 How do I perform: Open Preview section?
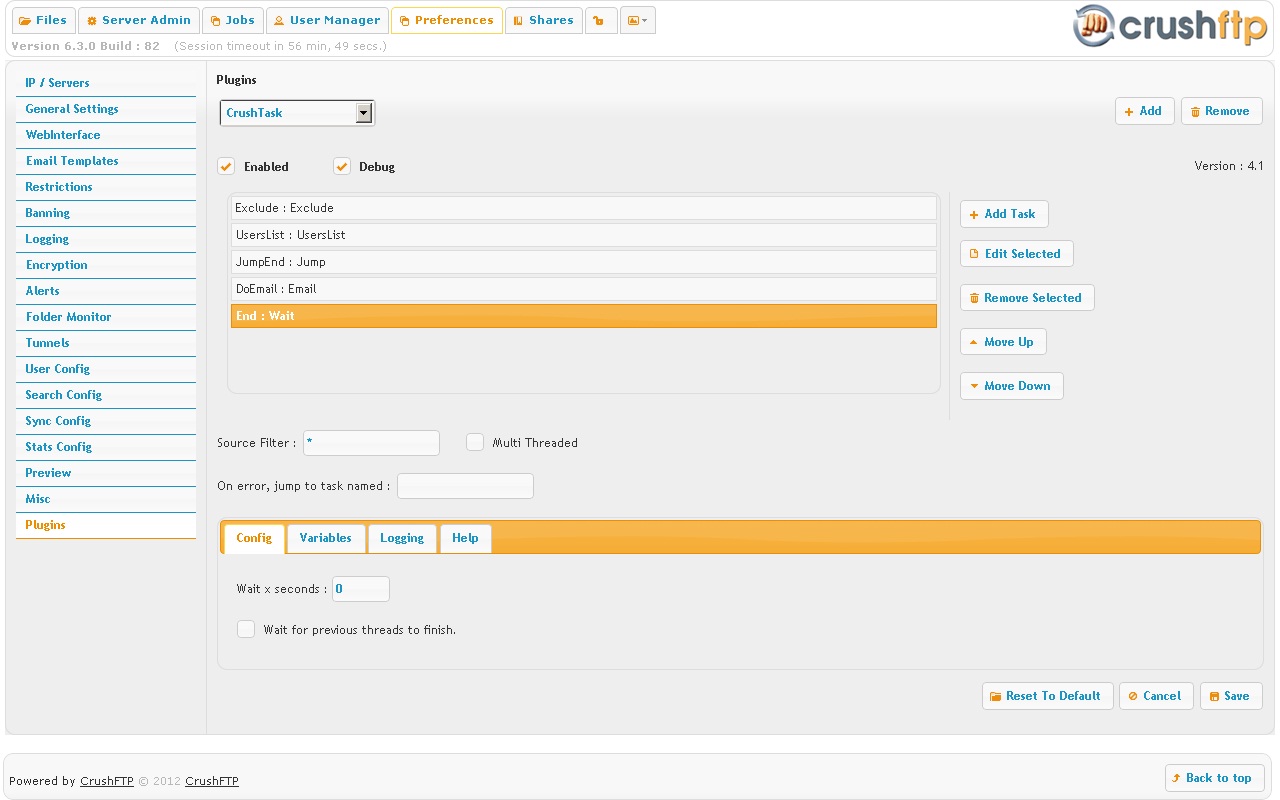106,473
